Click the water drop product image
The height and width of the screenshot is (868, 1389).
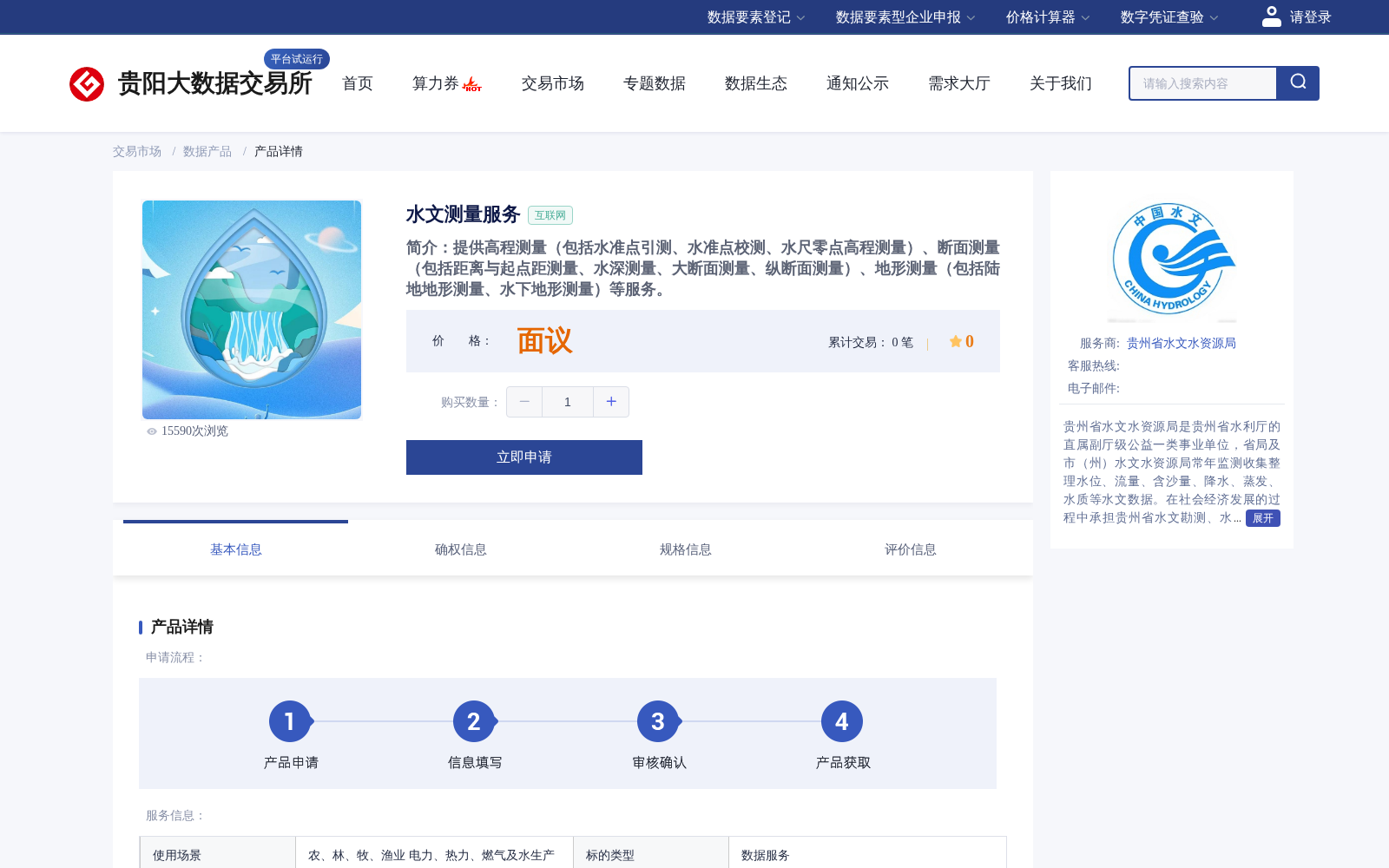coord(252,310)
